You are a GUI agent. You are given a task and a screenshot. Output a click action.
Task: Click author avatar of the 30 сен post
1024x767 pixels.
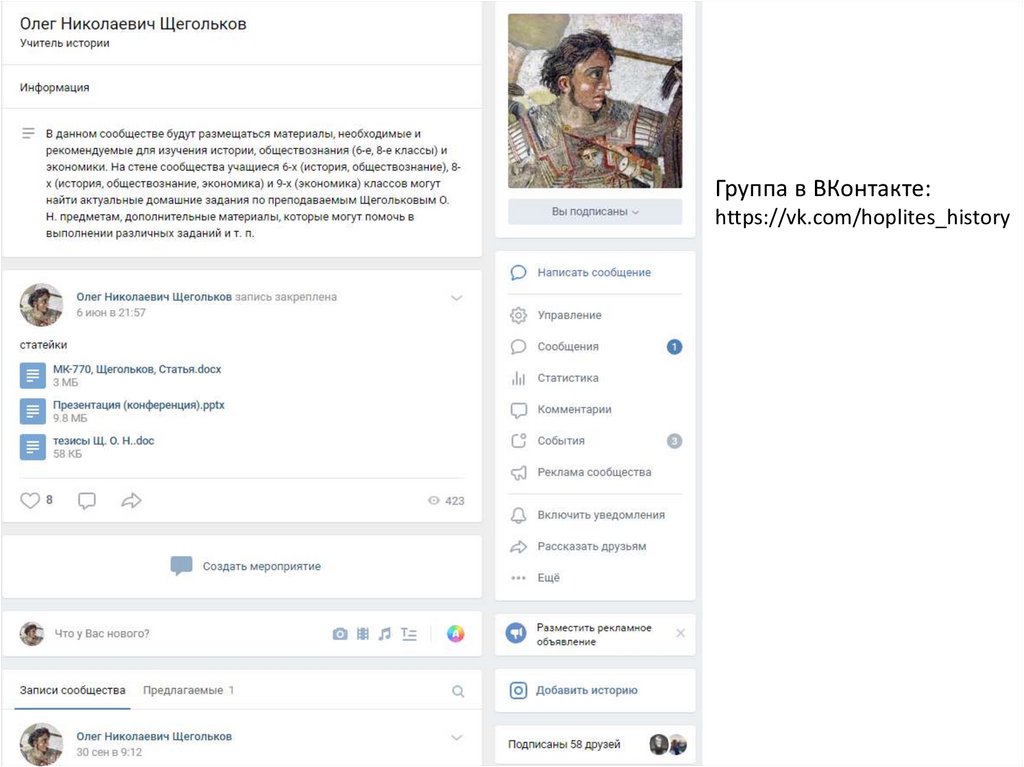(42, 744)
